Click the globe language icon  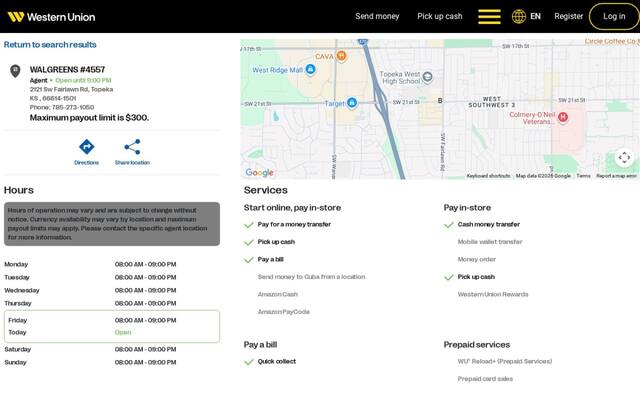coord(519,17)
